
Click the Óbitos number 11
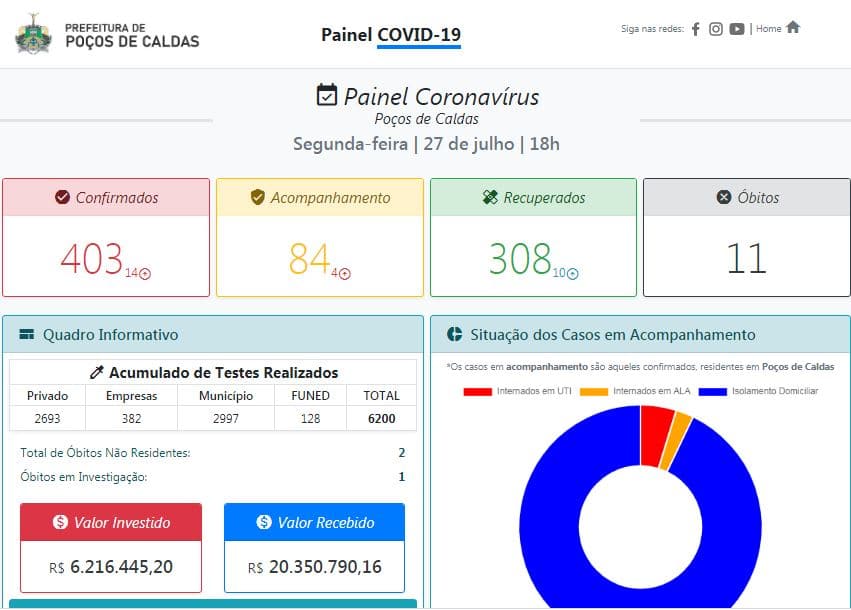(x=746, y=259)
